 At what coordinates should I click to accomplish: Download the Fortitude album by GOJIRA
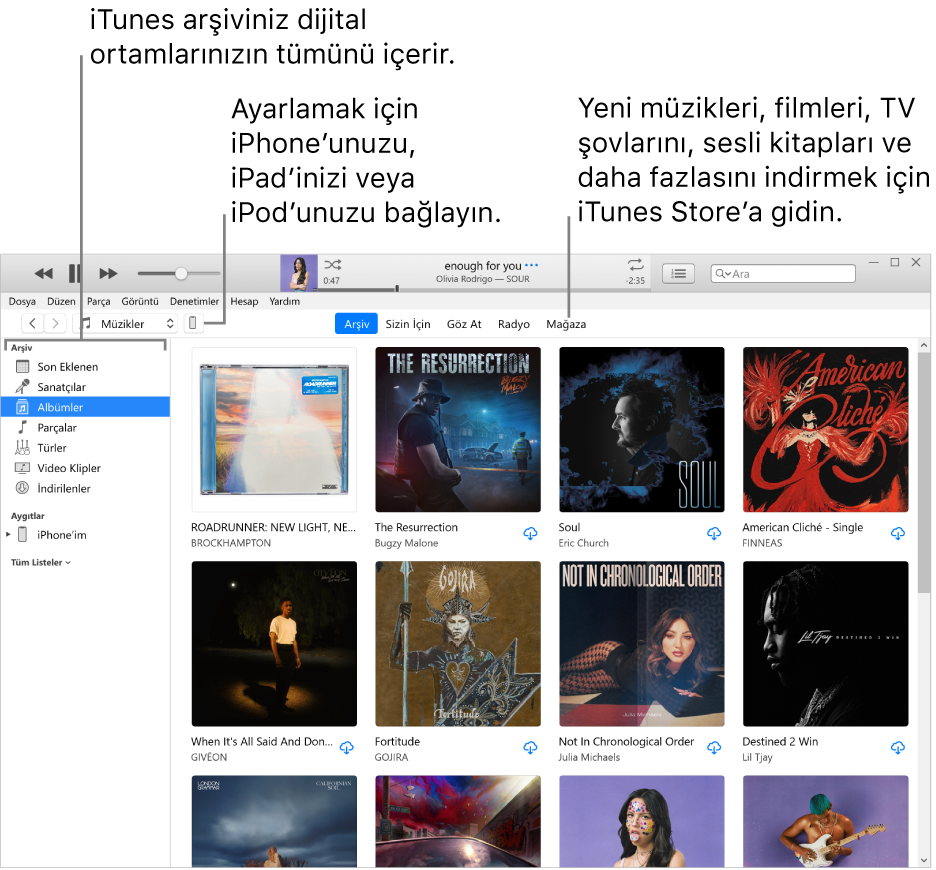(530, 748)
